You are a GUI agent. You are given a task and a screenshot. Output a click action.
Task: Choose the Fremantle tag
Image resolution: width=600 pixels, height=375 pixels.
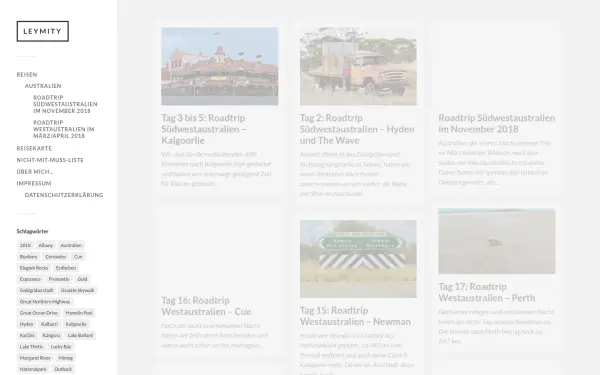coord(59,279)
